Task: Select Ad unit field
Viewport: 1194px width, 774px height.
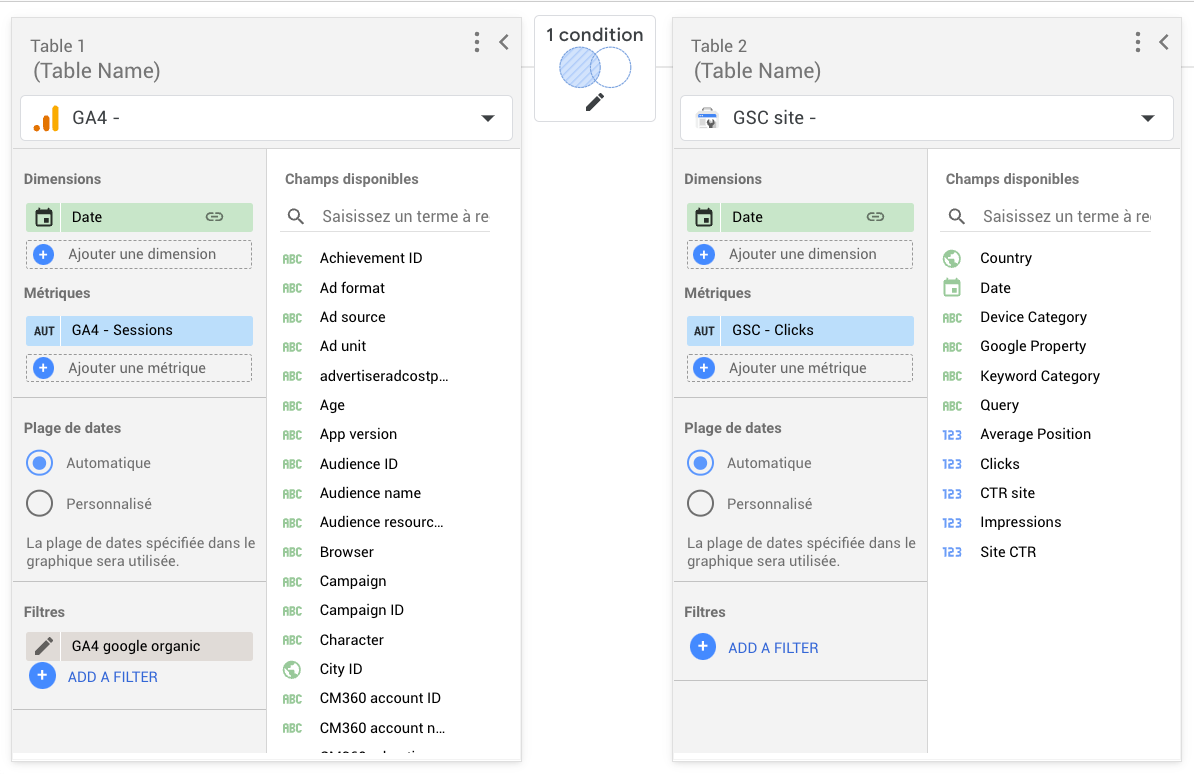Action: click(x=343, y=346)
